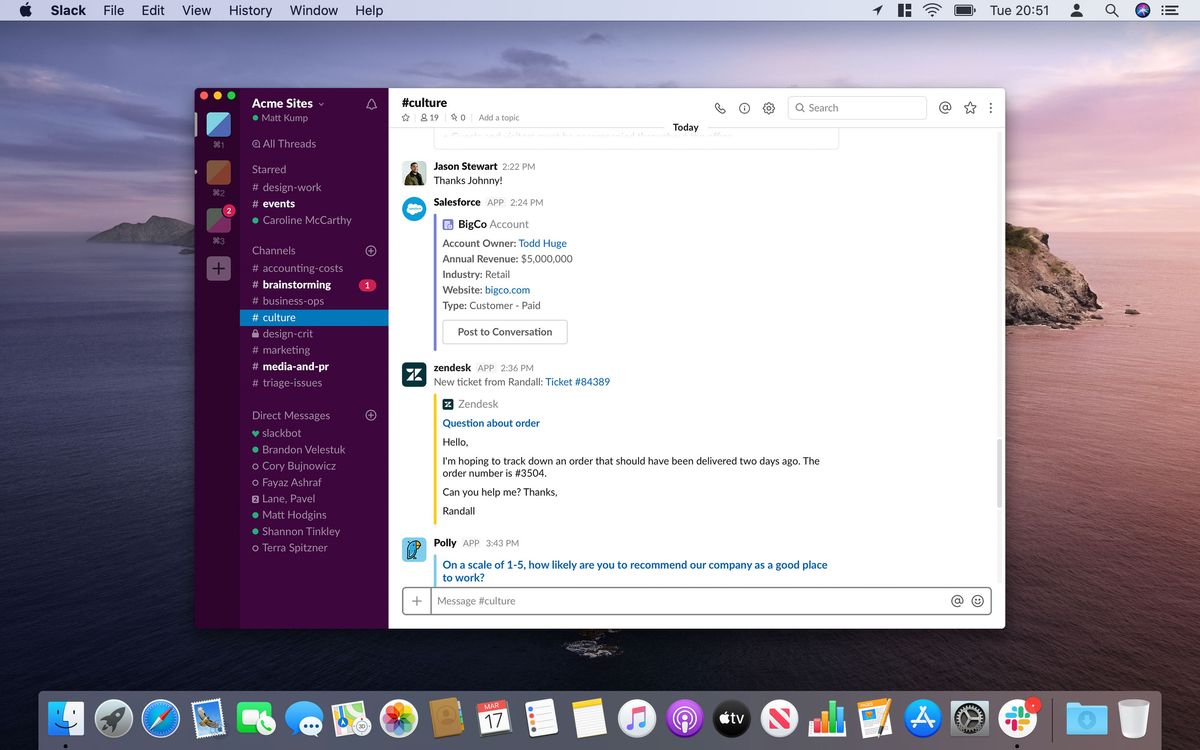Image resolution: width=1200 pixels, height=750 pixels.
Task: Select the mention icon inside the message bar
Action: pyautogui.click(x=958, y=600)
